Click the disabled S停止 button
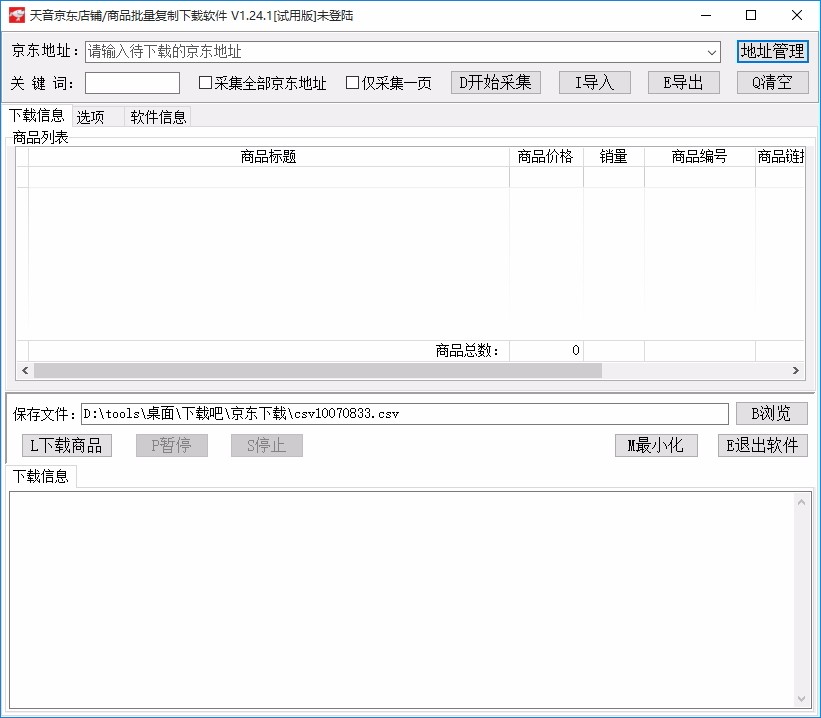The height and width of the screenshot is (718, 821). tap(267, 446)
